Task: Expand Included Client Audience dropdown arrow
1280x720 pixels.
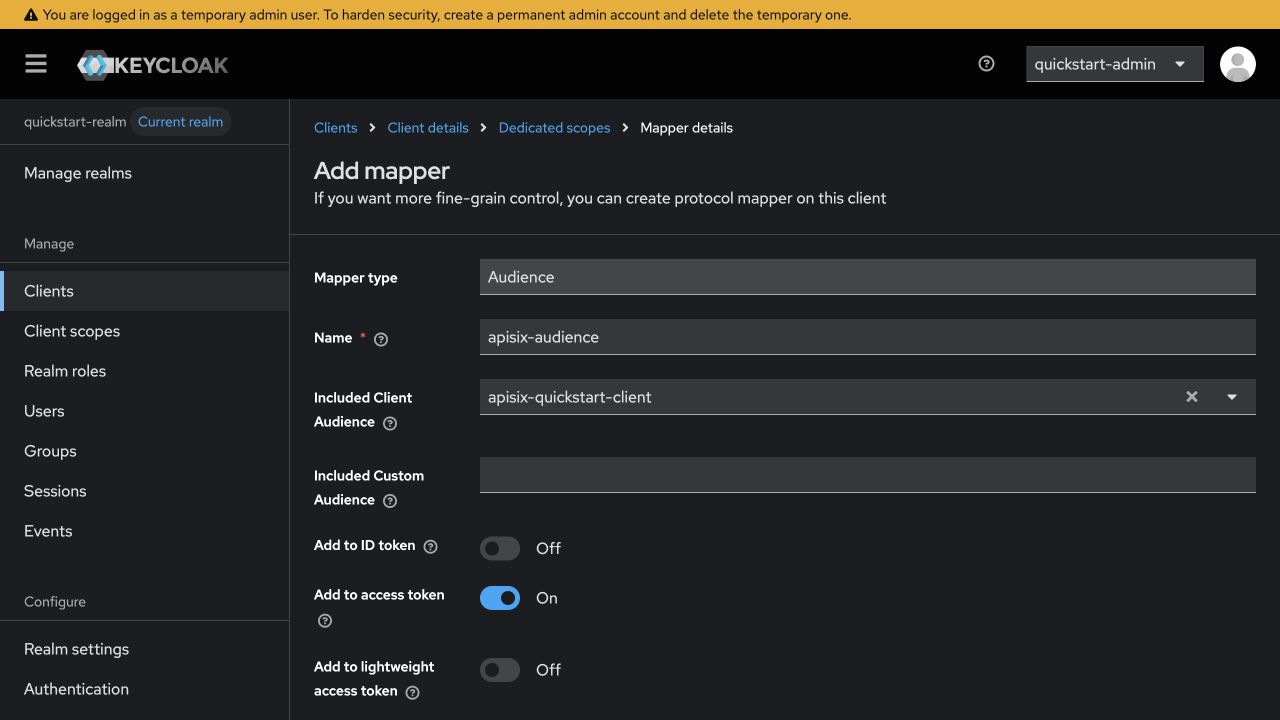Action: tap(1232, 397)
